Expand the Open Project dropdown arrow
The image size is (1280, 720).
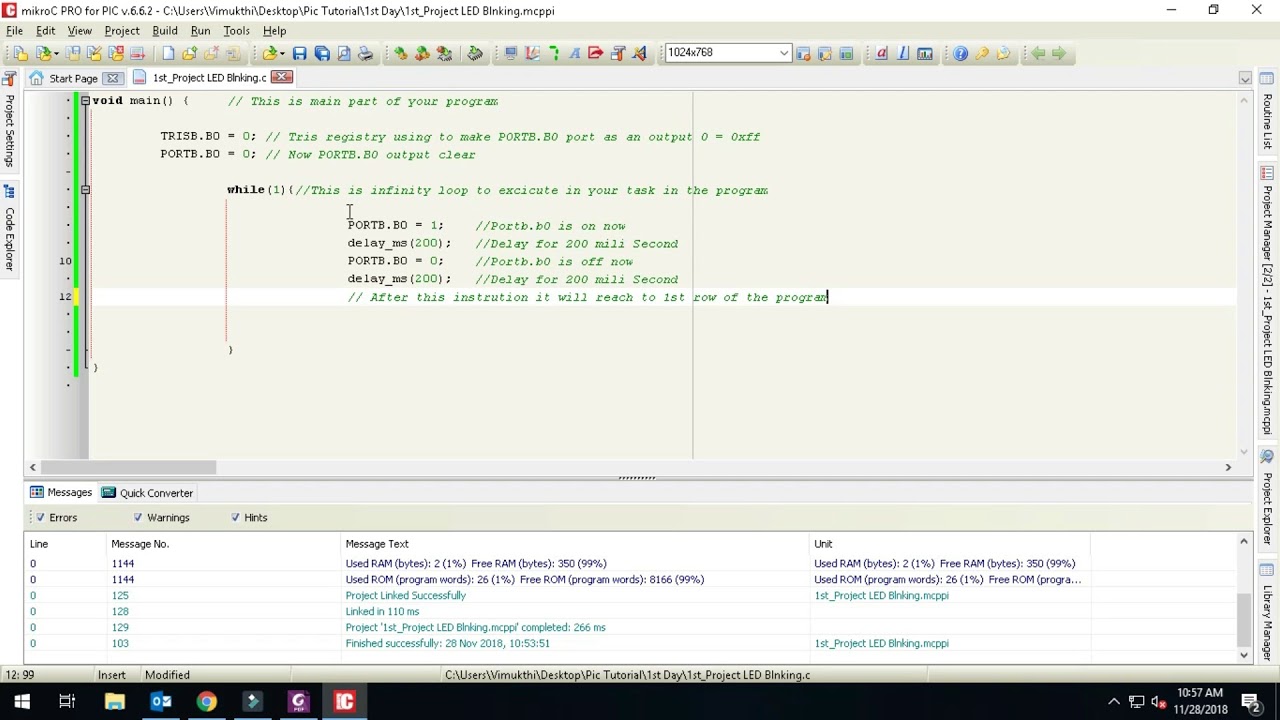(x=55, y=53)
